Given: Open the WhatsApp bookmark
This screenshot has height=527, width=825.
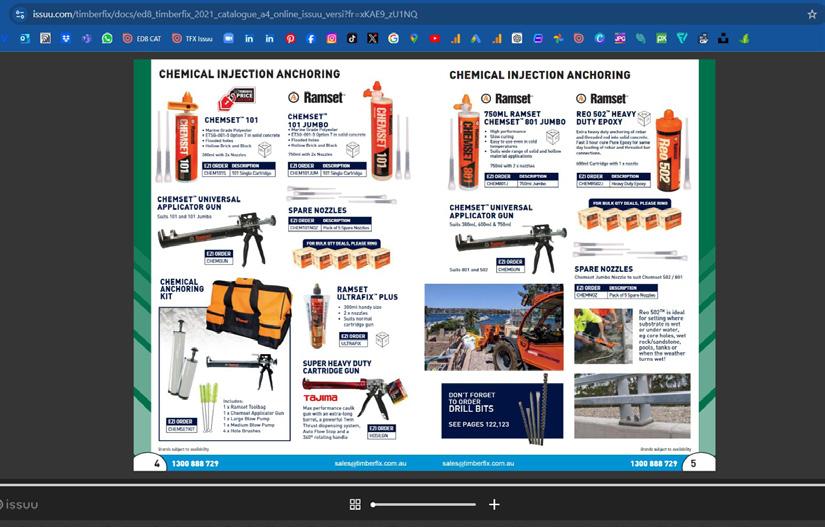Looking at the screenshot, I should tap(107, 38).
